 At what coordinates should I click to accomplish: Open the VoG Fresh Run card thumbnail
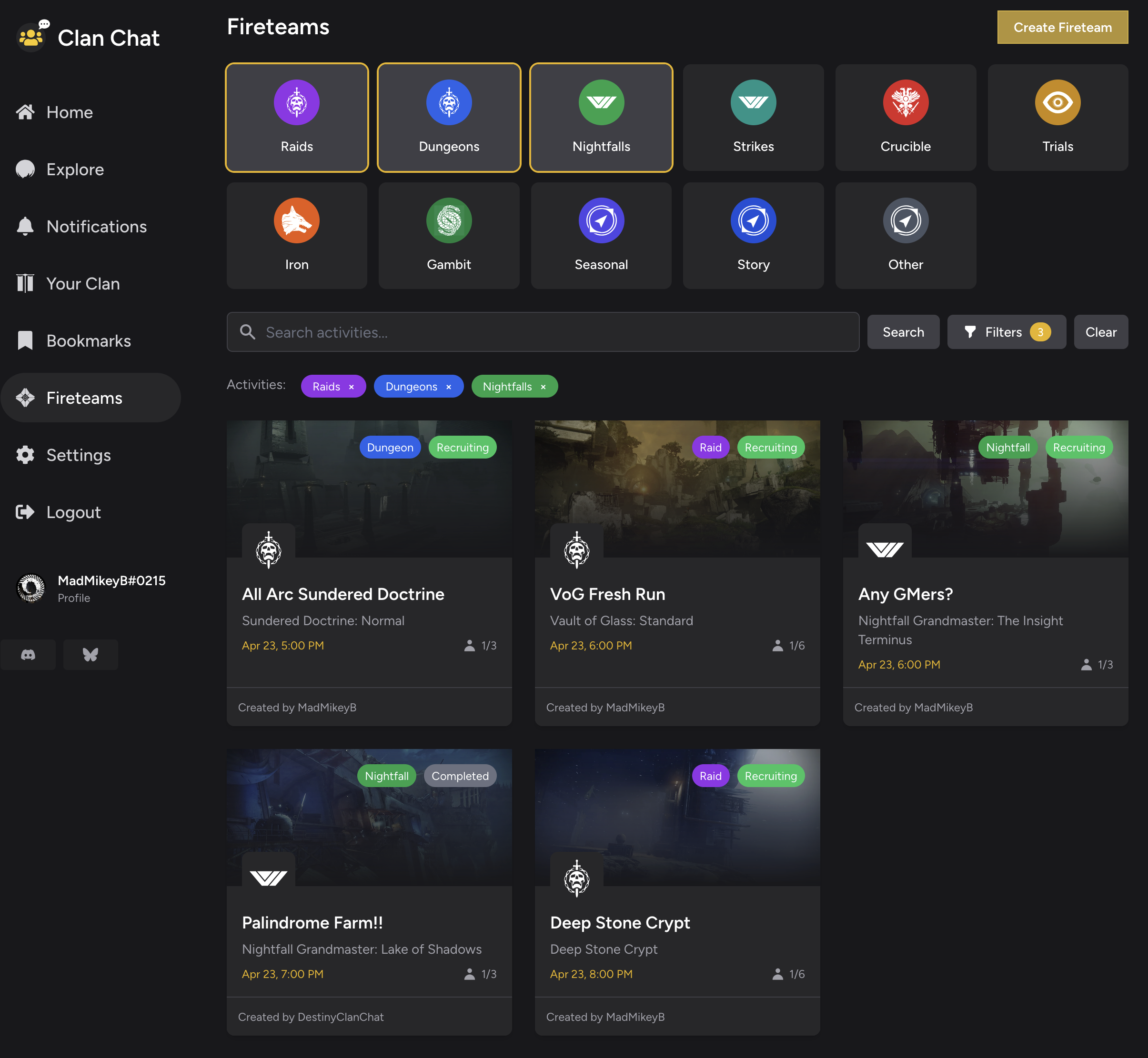[x=677, y=489]
